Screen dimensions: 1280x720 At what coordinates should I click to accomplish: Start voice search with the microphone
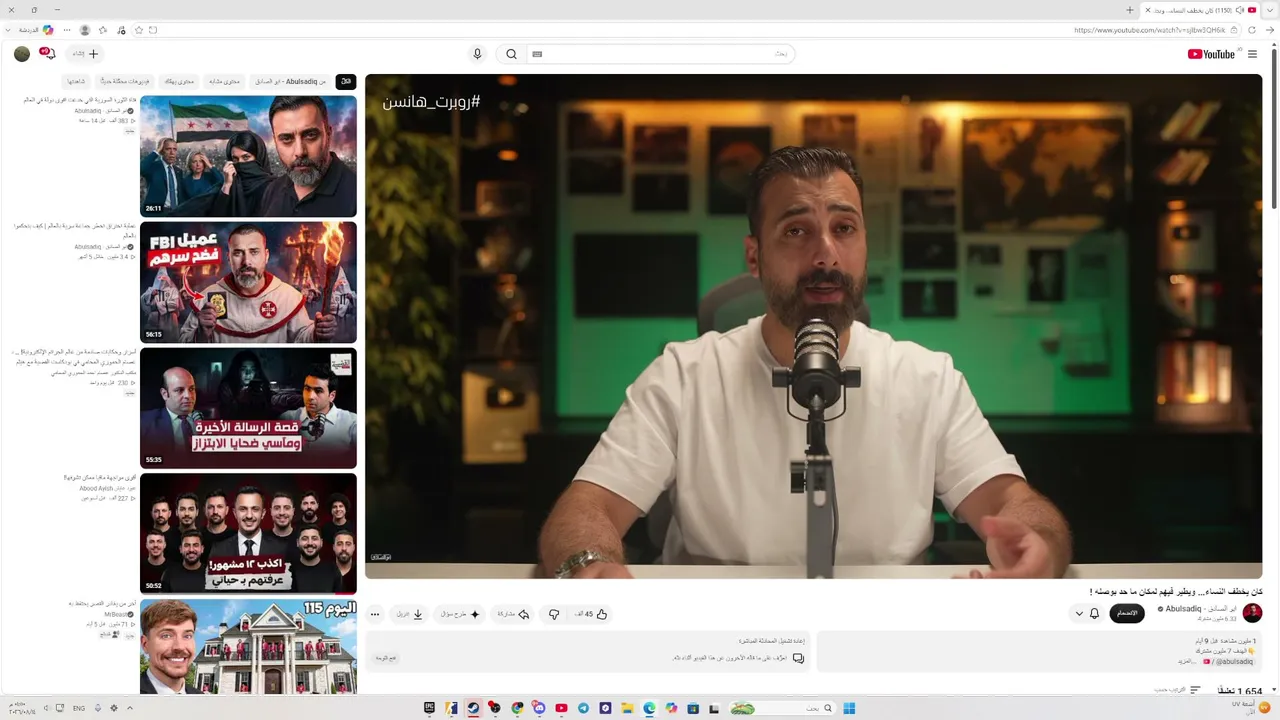477,54
